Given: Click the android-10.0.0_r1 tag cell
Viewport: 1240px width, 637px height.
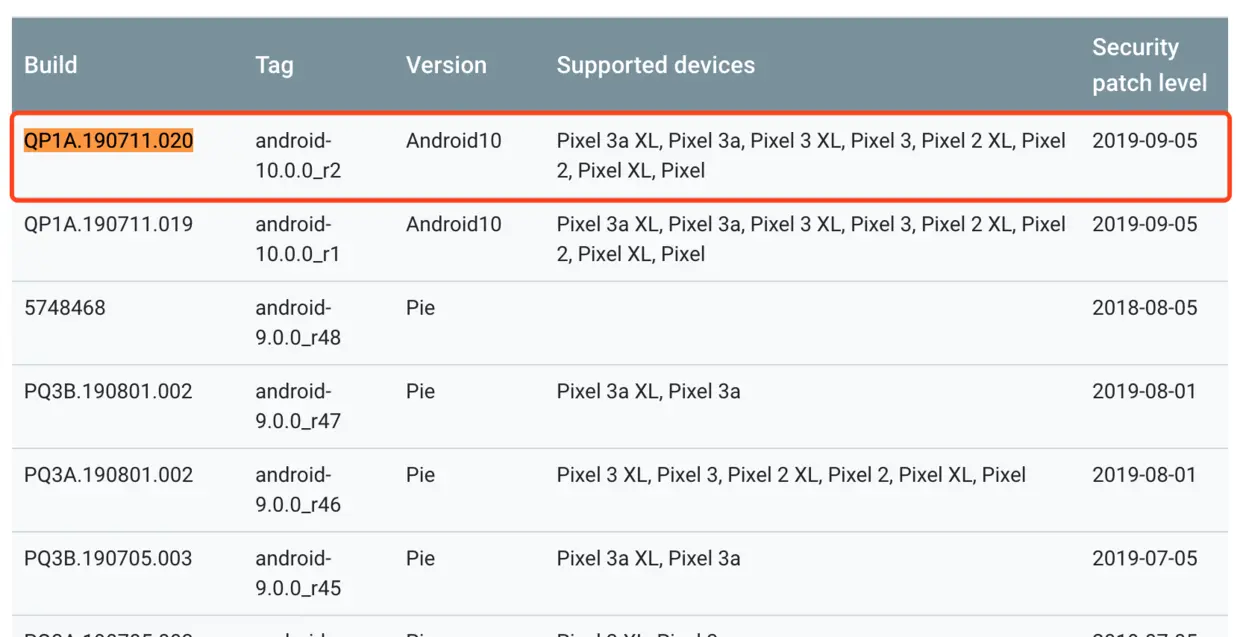Looking at the screenshot, I should pyautogui.click(x=297, y=239).
